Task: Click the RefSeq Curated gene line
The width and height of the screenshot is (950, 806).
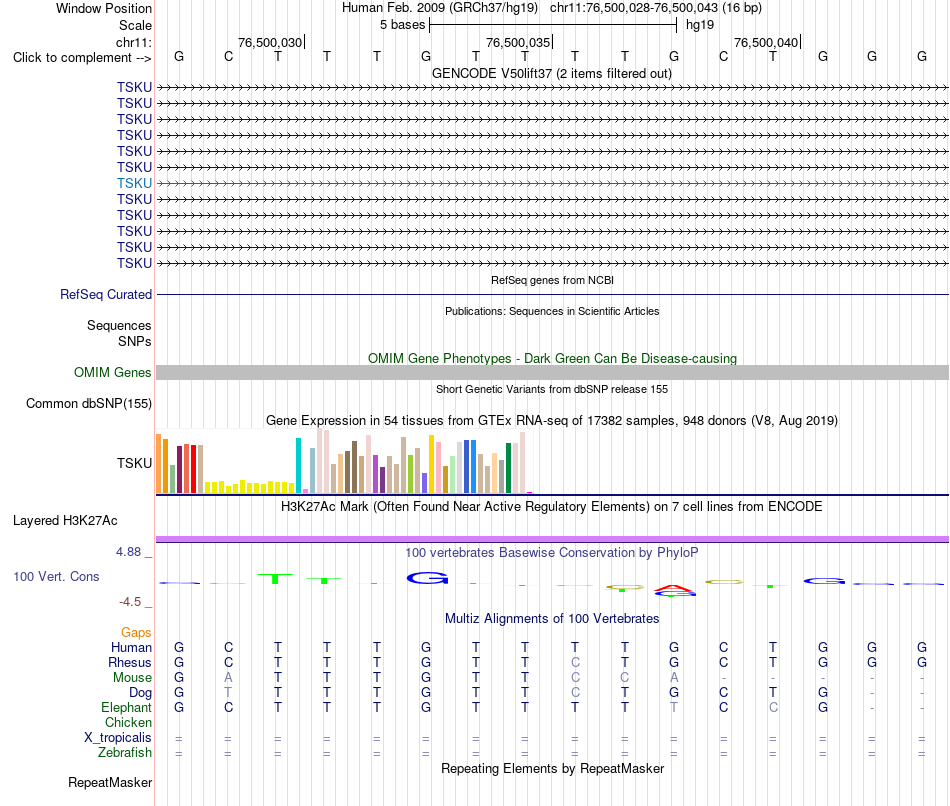Action: 552,295
